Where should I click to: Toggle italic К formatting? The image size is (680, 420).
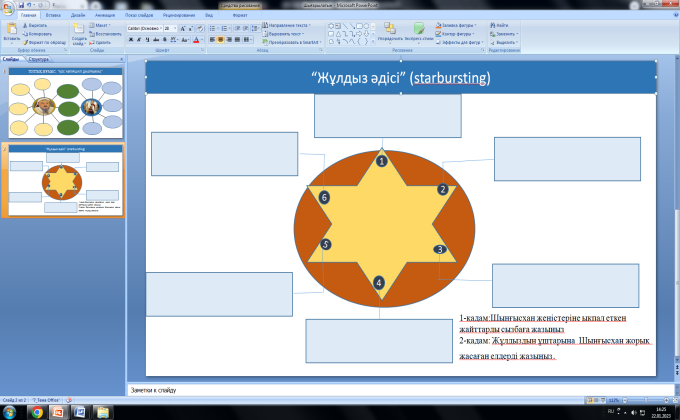point(139,40)
